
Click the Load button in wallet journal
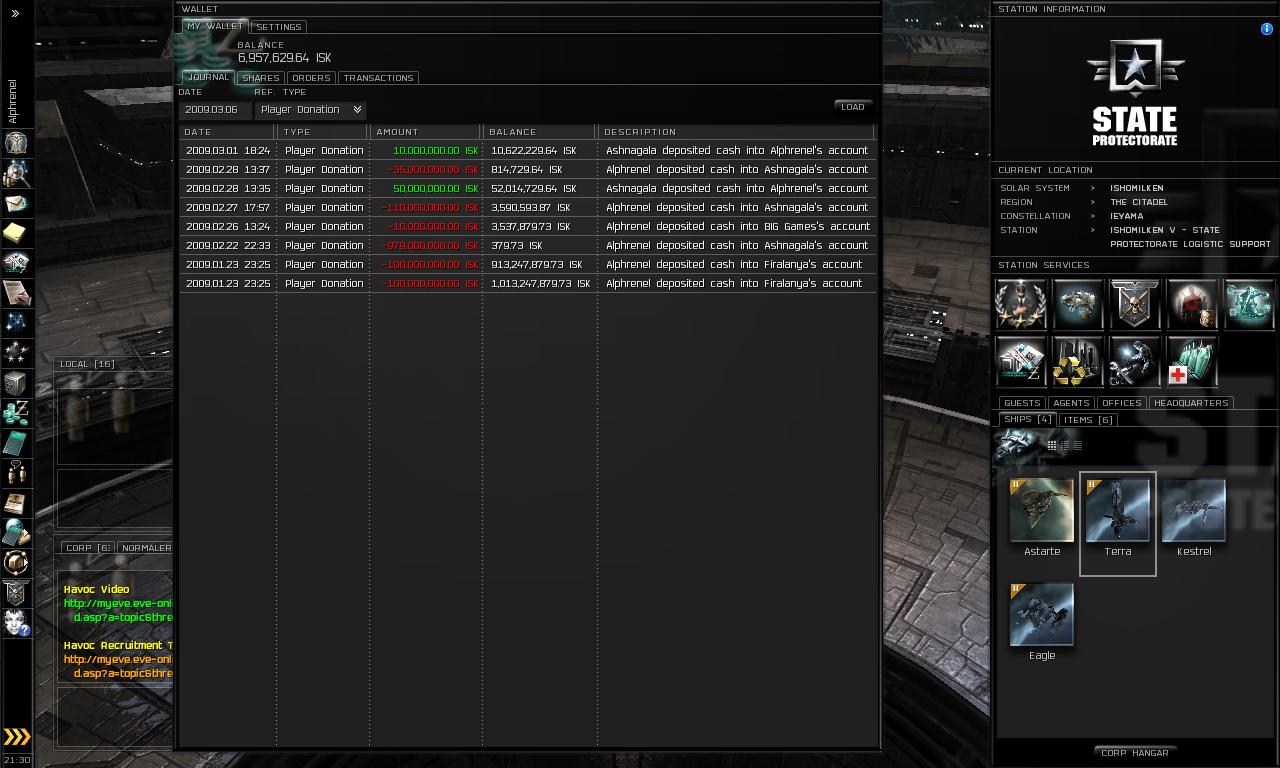click(x=853, y=107)
